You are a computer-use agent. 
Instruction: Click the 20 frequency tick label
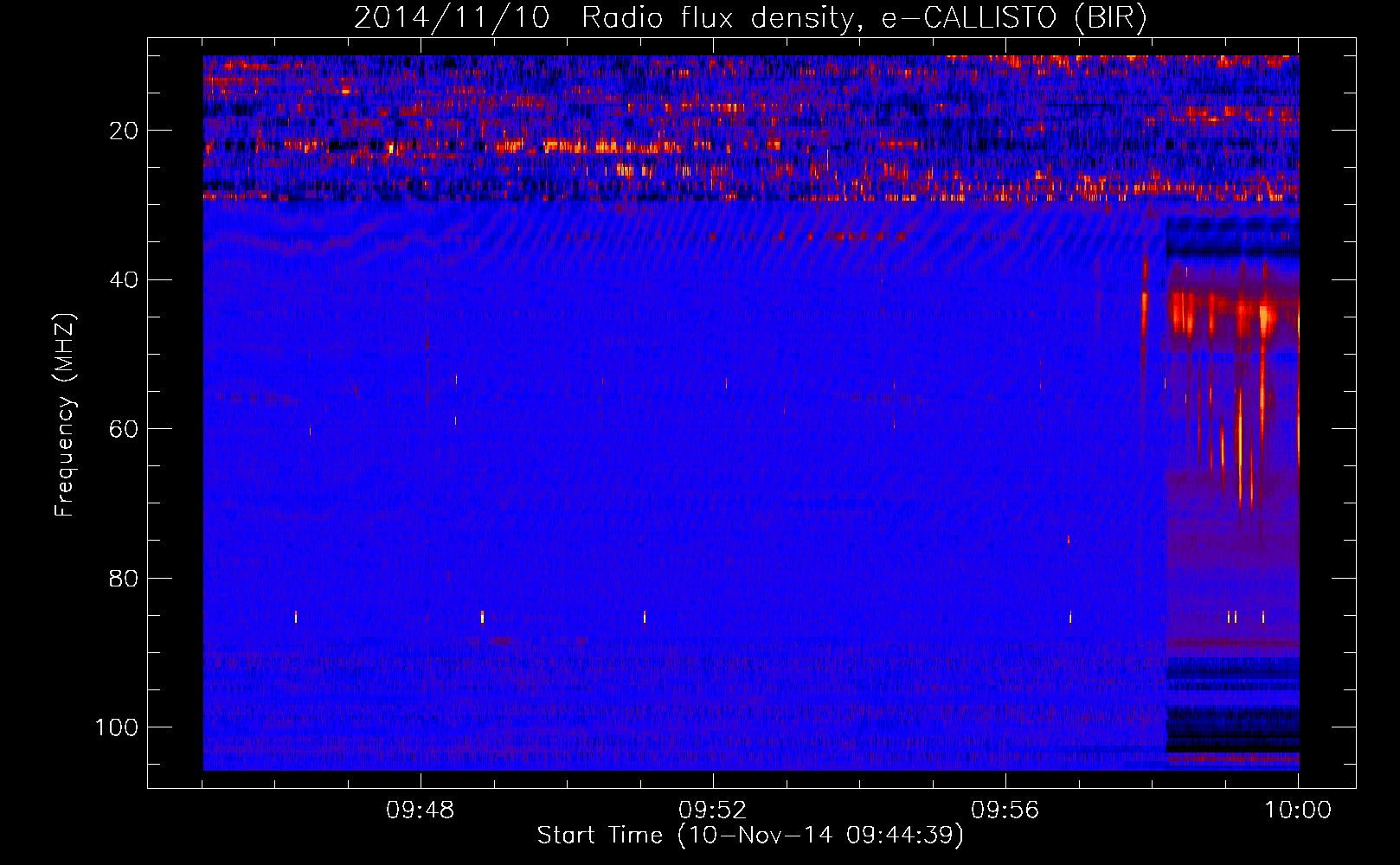[x=125, y=131]
